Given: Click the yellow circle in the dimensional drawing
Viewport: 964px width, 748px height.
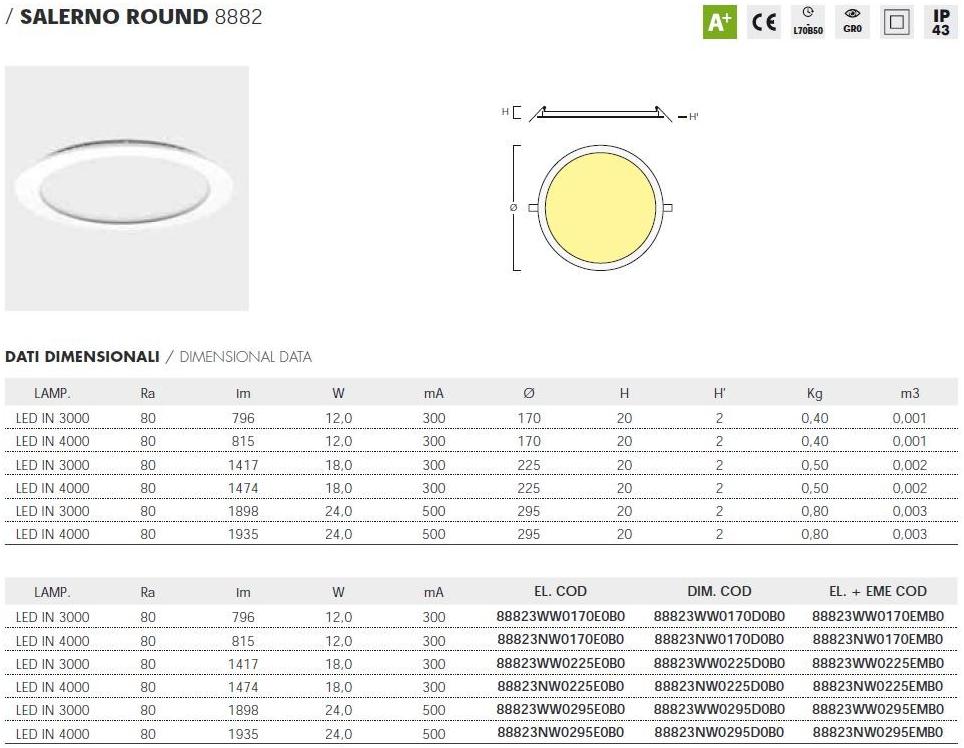Looking at the screenshot, I should coord(600,207).
